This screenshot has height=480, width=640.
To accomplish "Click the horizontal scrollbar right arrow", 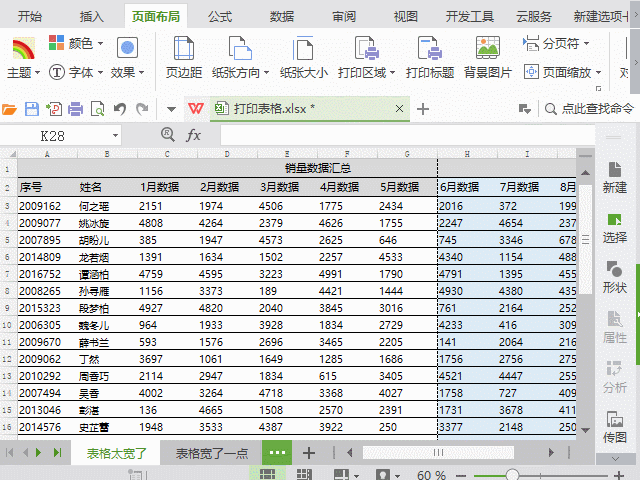I will click(551, 452).
